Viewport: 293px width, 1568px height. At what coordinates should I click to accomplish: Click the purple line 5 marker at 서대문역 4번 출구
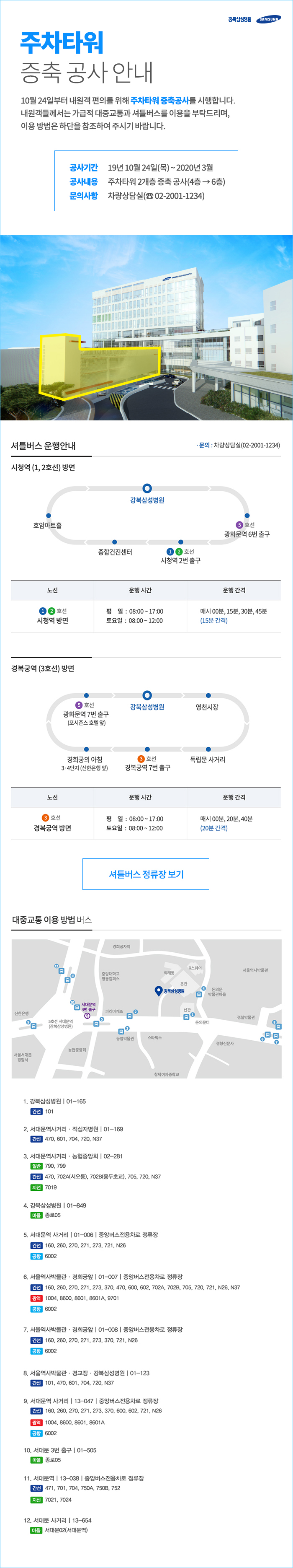pyautogui.click(x=87, y=1016)
